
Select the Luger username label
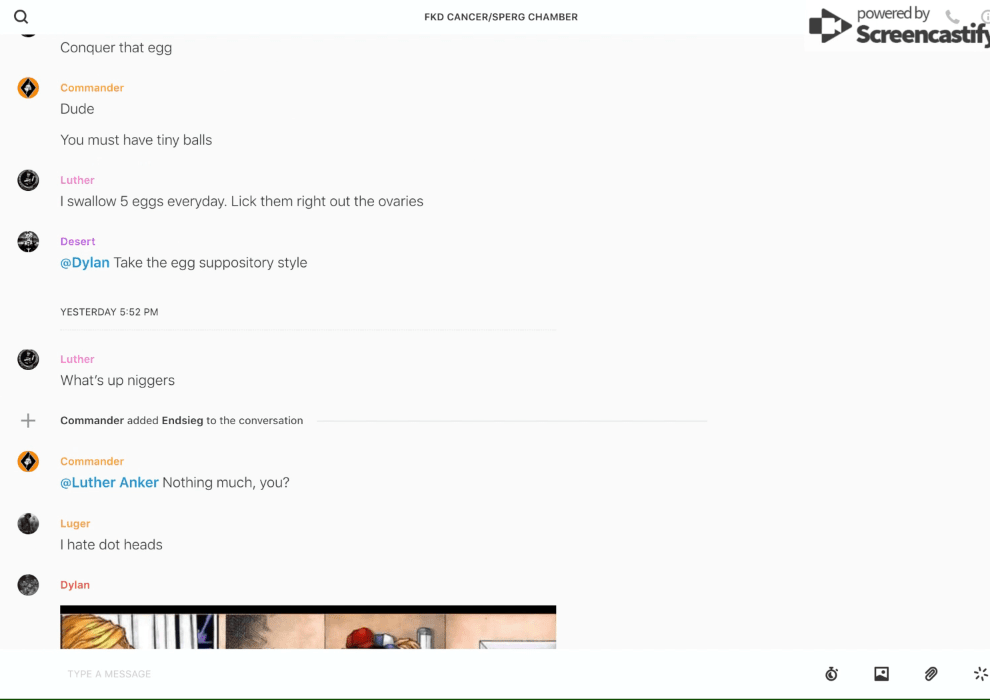(x=75, y=523)
